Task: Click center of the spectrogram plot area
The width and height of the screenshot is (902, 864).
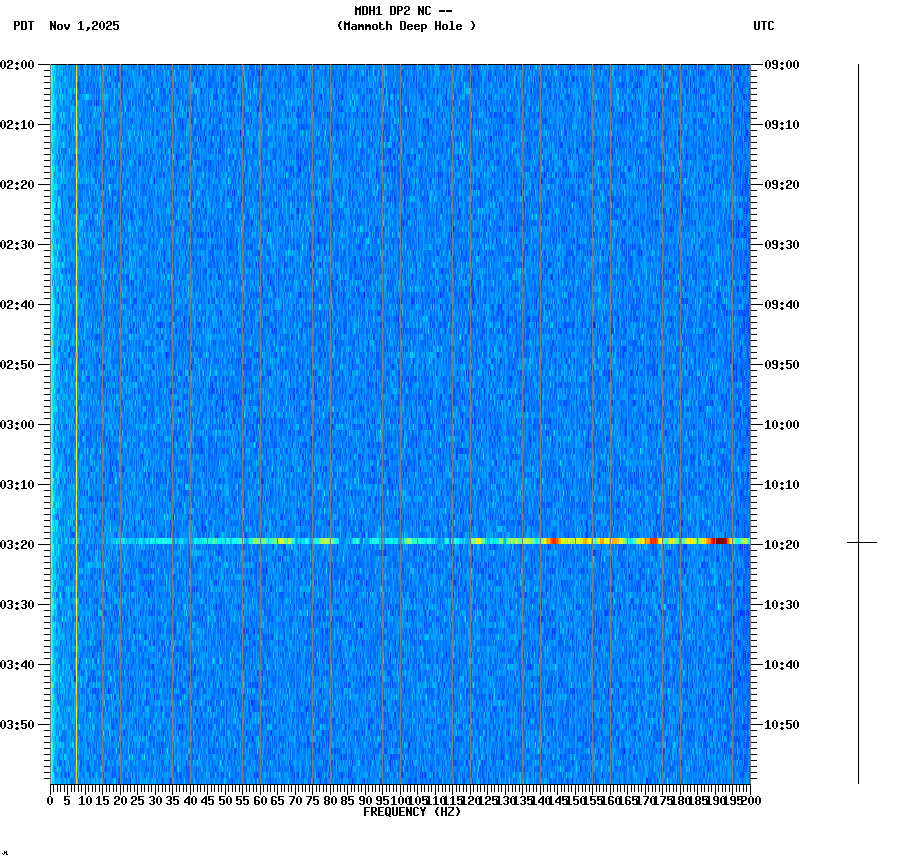Action: click(x=398, y=423)
